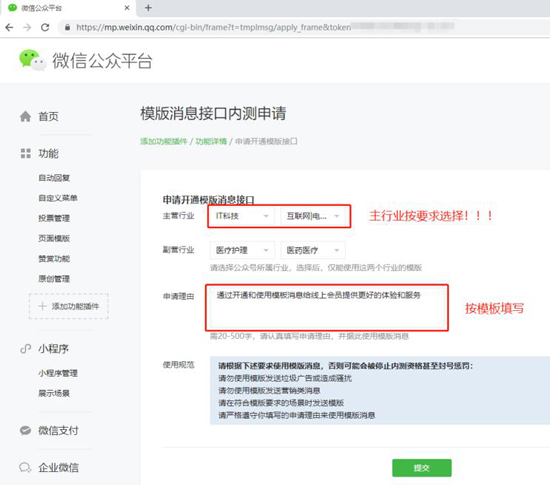The image size is (550, 485).
Task: Open the 小程序 section heading
Action: point(53,349)
